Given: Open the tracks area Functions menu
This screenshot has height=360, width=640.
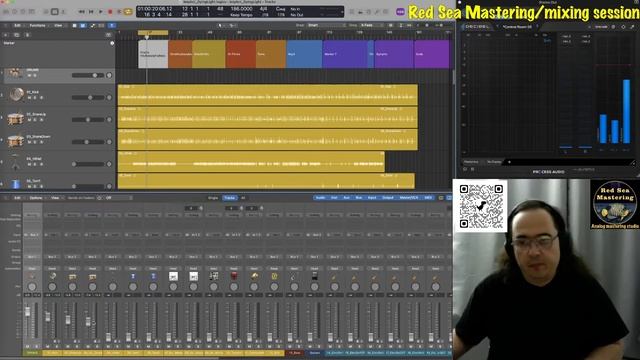Looking at the screenshot, I should click(x=37, y=25).
